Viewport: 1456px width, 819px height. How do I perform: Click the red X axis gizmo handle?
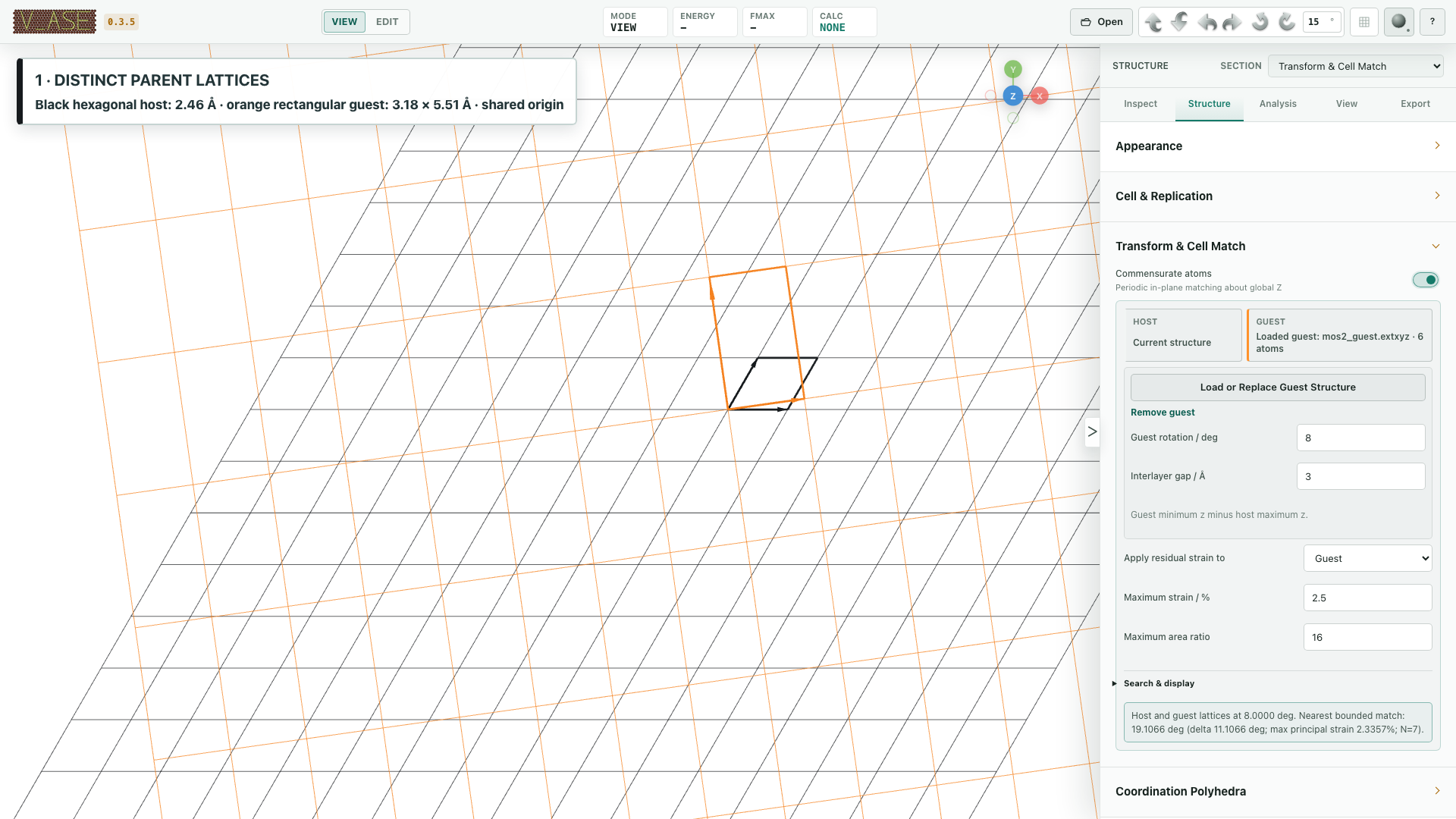click(1040, 96)
